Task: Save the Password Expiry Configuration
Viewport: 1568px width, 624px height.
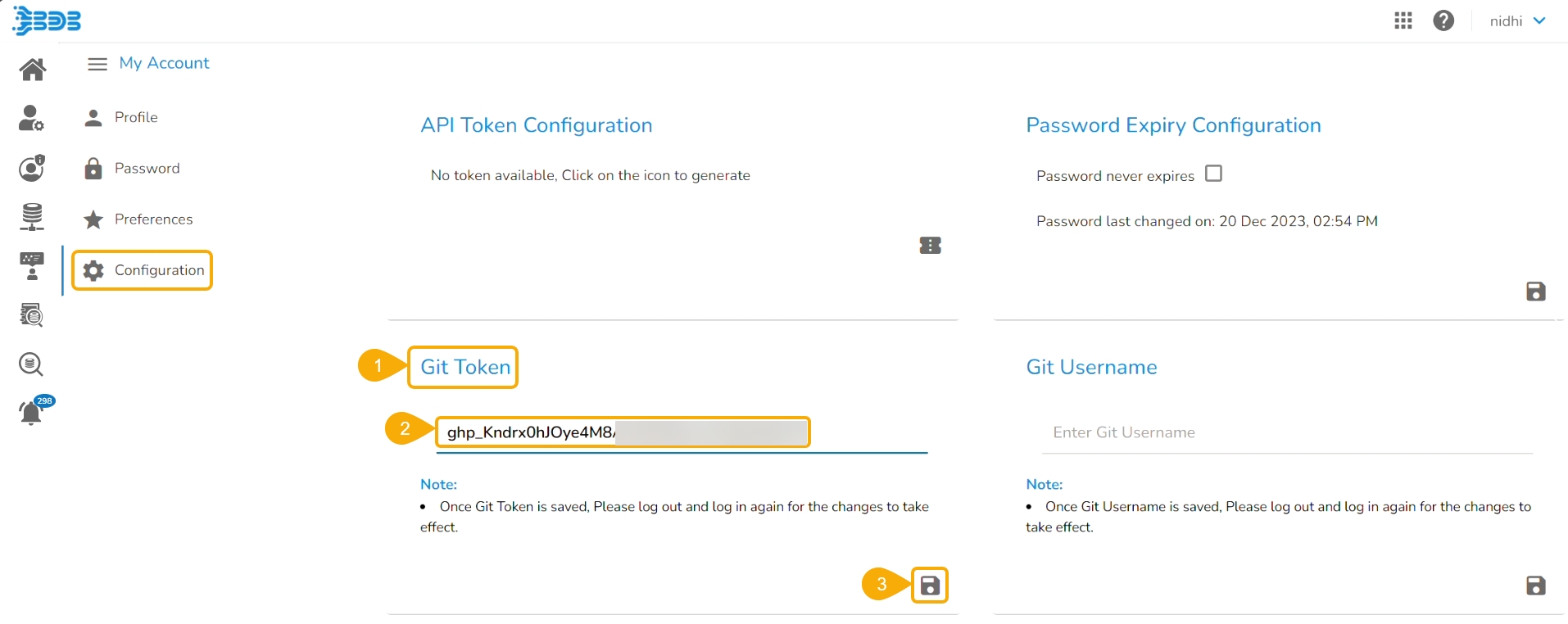Action: [x=1535, y=292]
